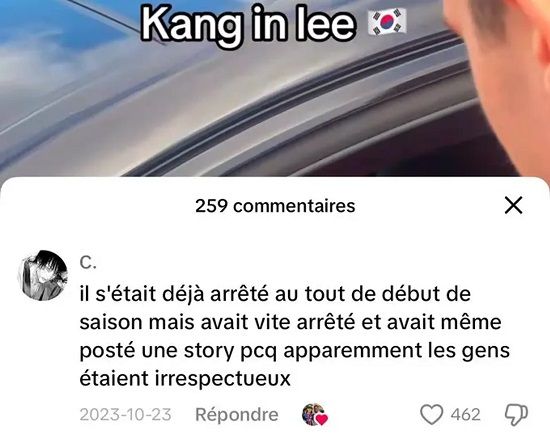550x446 pixels.
Task: Close the comments panel with the X
Action: pyautogui.click(x=514, y=205)
